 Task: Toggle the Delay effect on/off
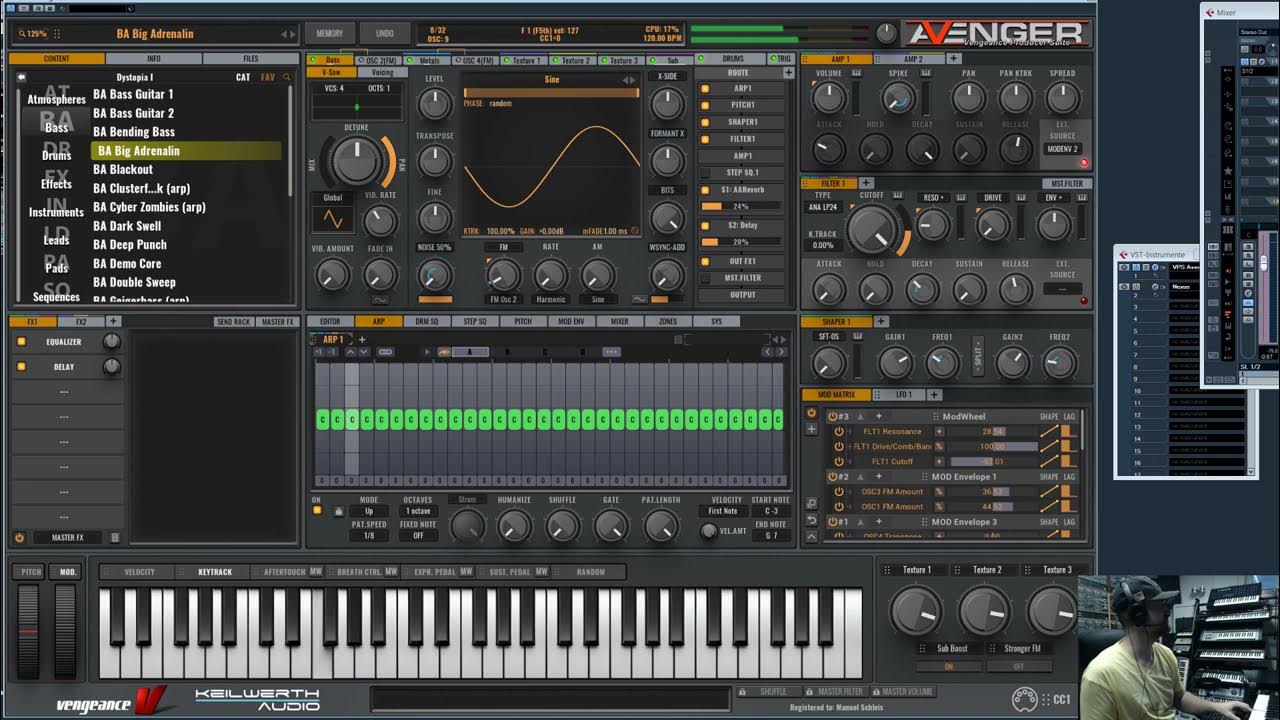tap(21, 367)
